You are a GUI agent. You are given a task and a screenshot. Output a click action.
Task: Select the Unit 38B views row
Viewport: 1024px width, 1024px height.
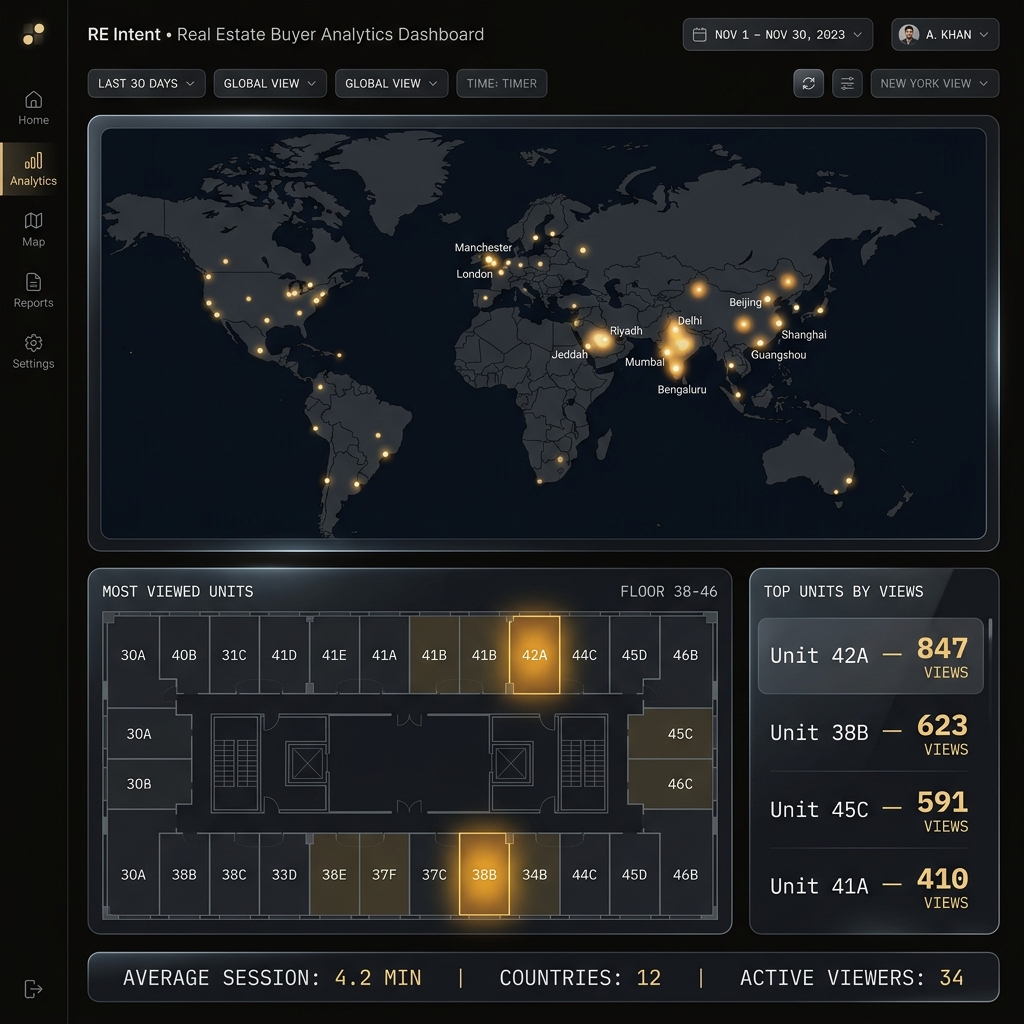(869, 733)
